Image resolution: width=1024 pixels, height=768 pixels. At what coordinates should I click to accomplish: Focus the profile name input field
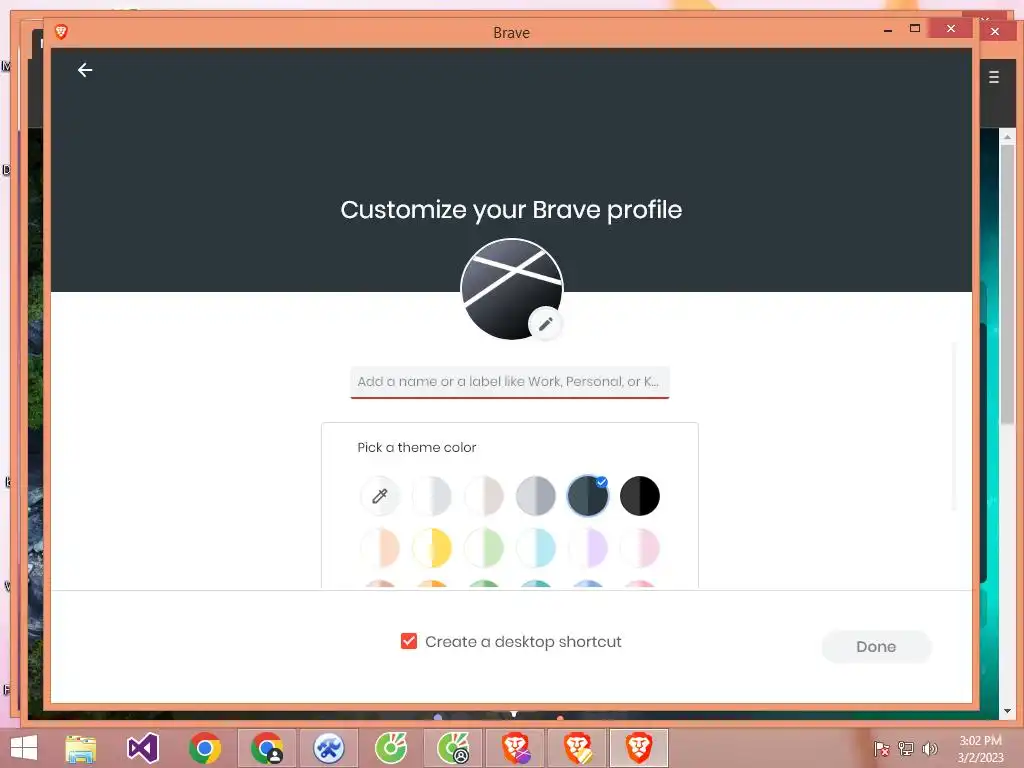[509, 382]
